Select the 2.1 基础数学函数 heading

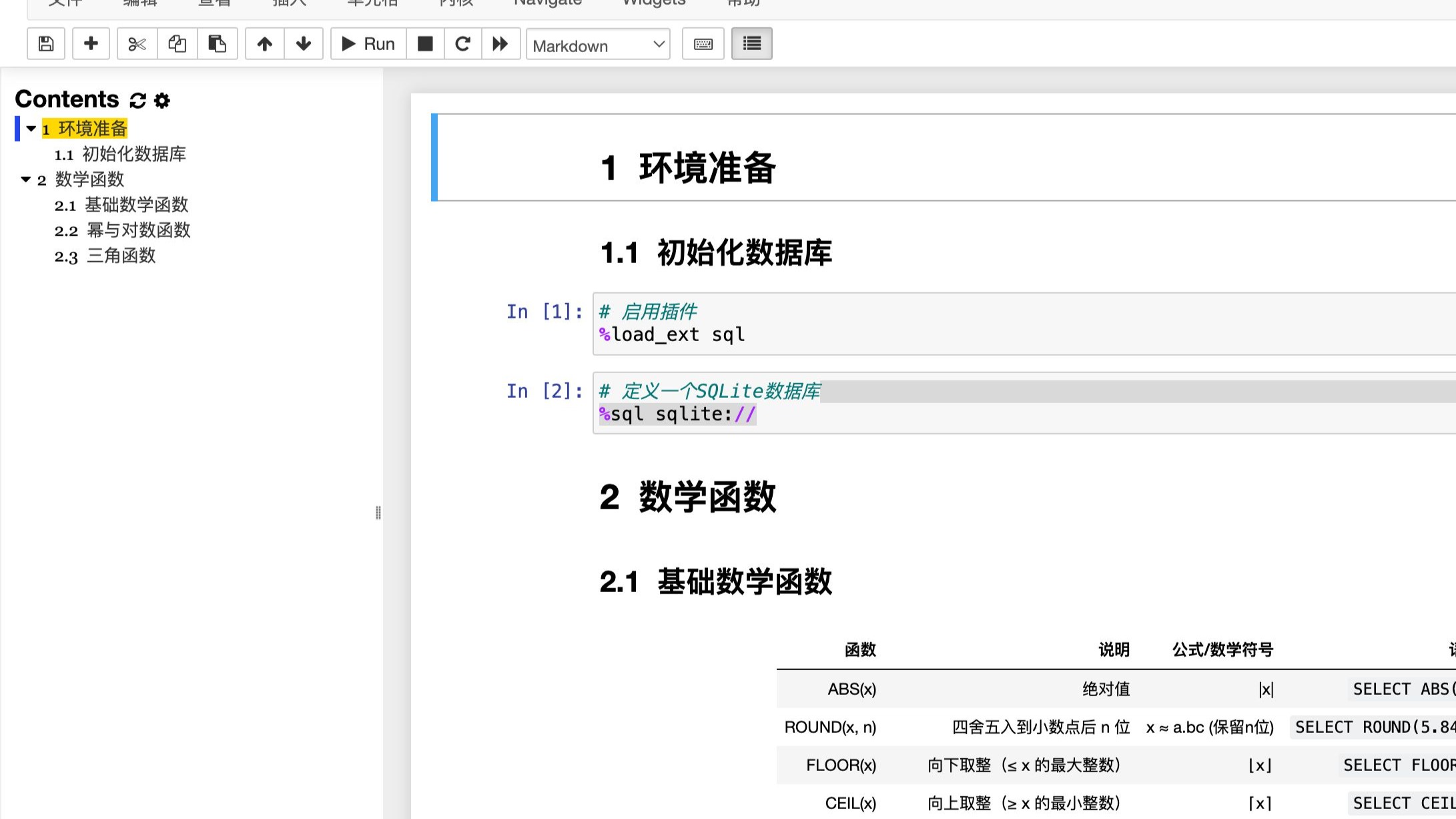[716, 582]
